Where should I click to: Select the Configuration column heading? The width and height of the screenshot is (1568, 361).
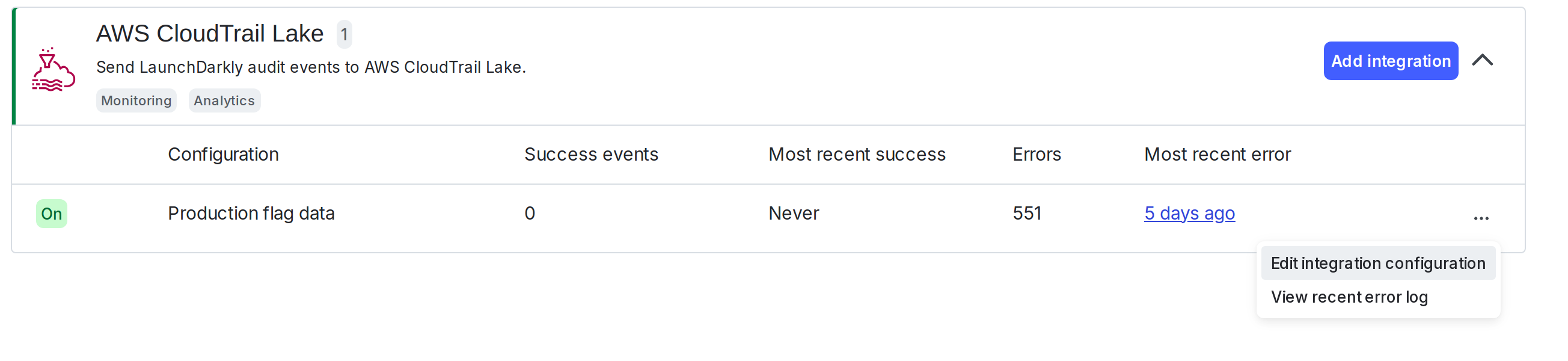223,155
